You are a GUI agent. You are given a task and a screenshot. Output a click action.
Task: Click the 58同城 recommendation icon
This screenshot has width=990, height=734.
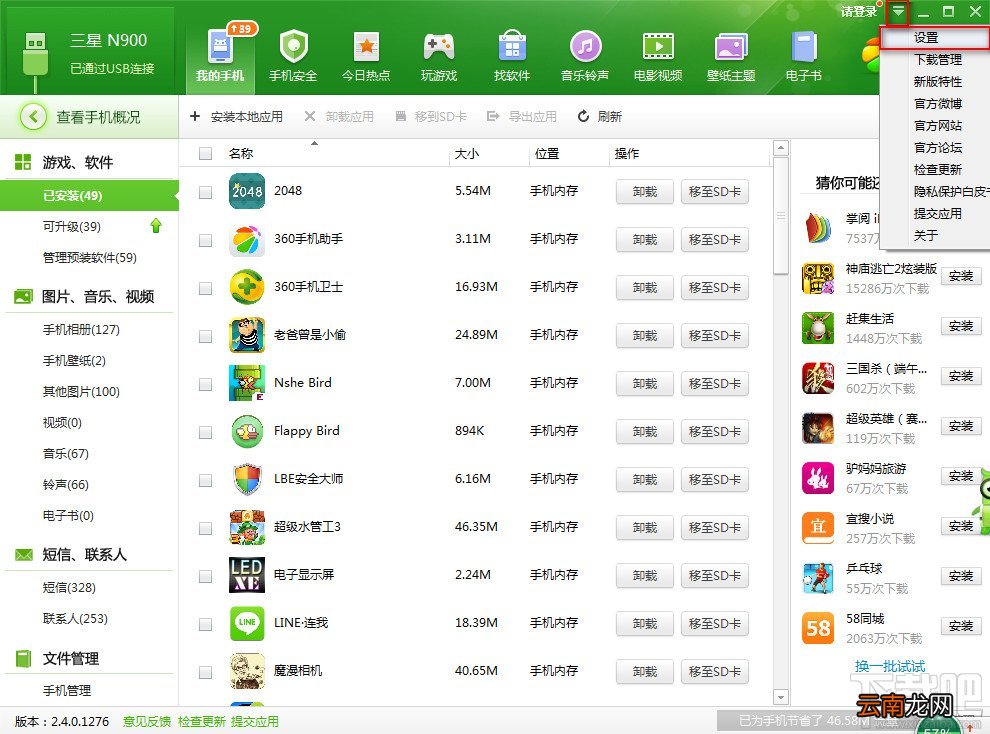818,628
